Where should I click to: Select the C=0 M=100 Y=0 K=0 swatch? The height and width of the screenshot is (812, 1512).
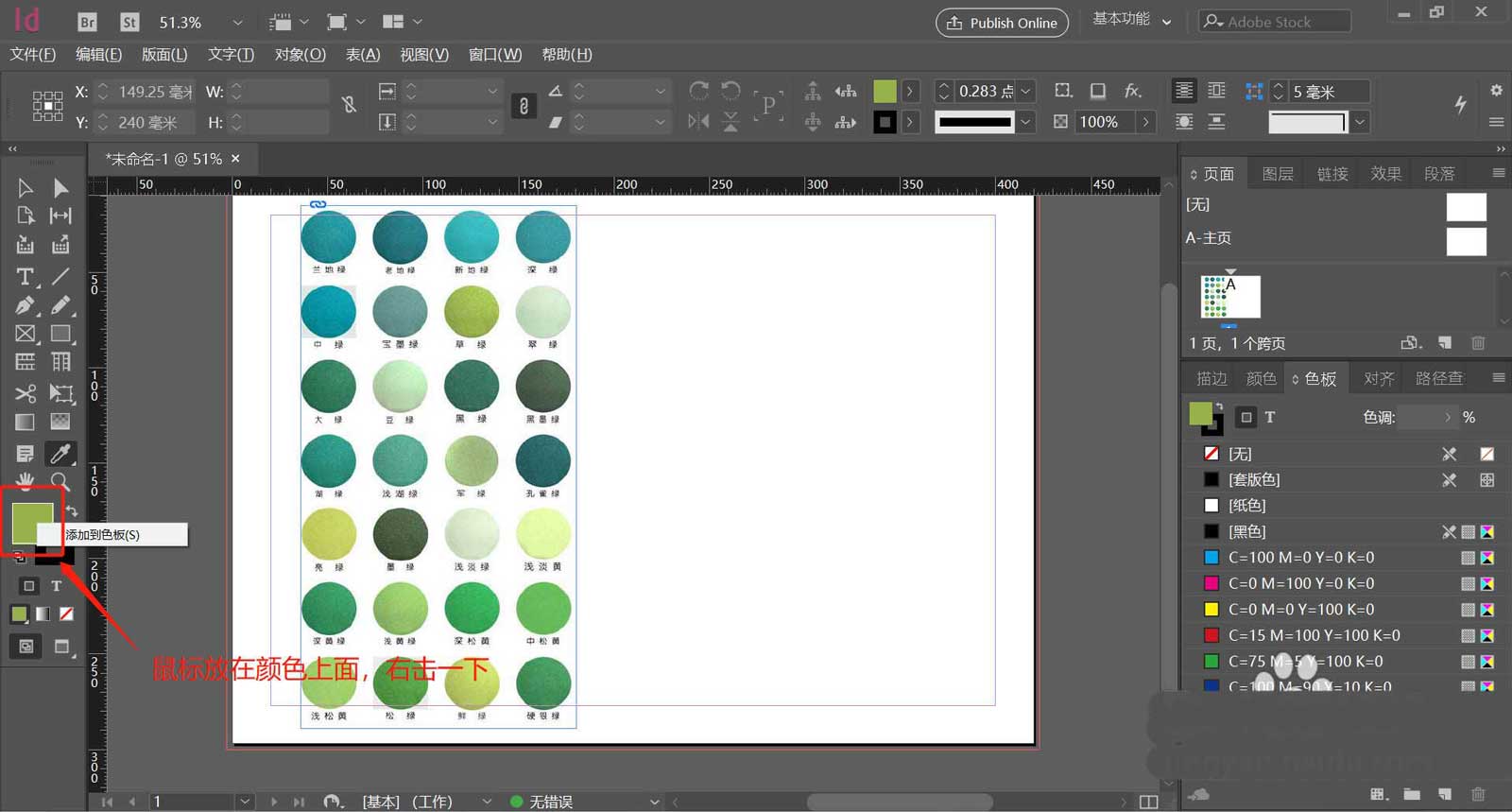point(1301,583)
